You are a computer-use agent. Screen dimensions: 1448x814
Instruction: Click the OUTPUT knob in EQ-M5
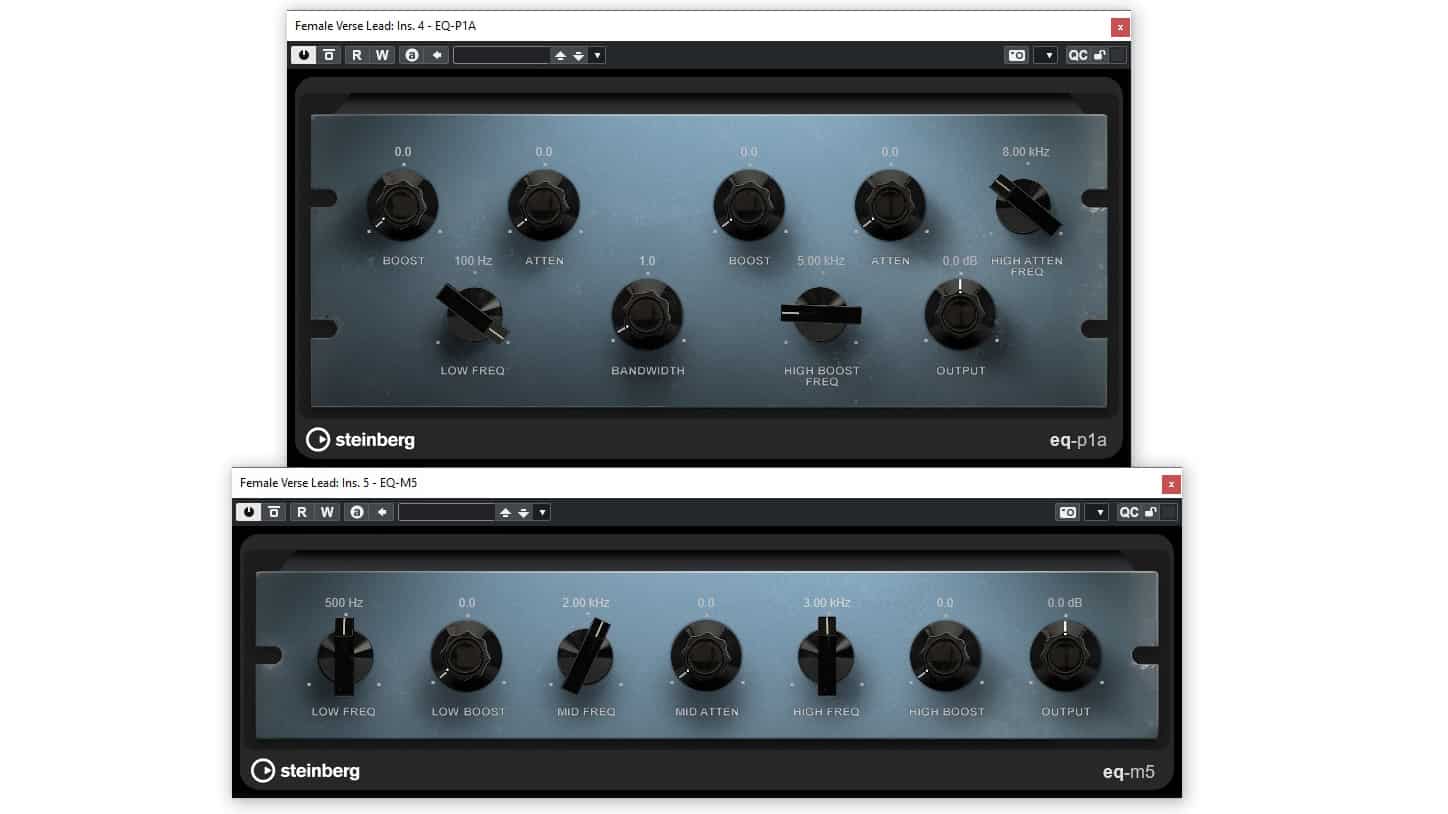[1066, 657]
